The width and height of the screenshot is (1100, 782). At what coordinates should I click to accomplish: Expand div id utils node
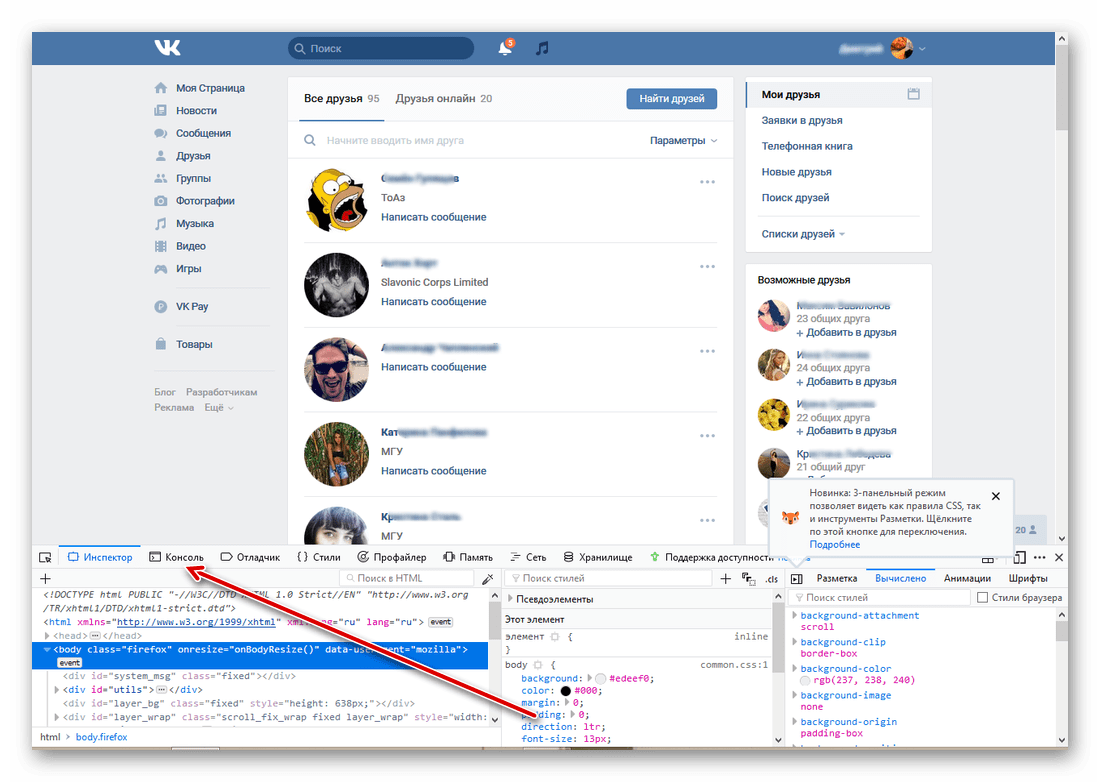pos(57,689)
